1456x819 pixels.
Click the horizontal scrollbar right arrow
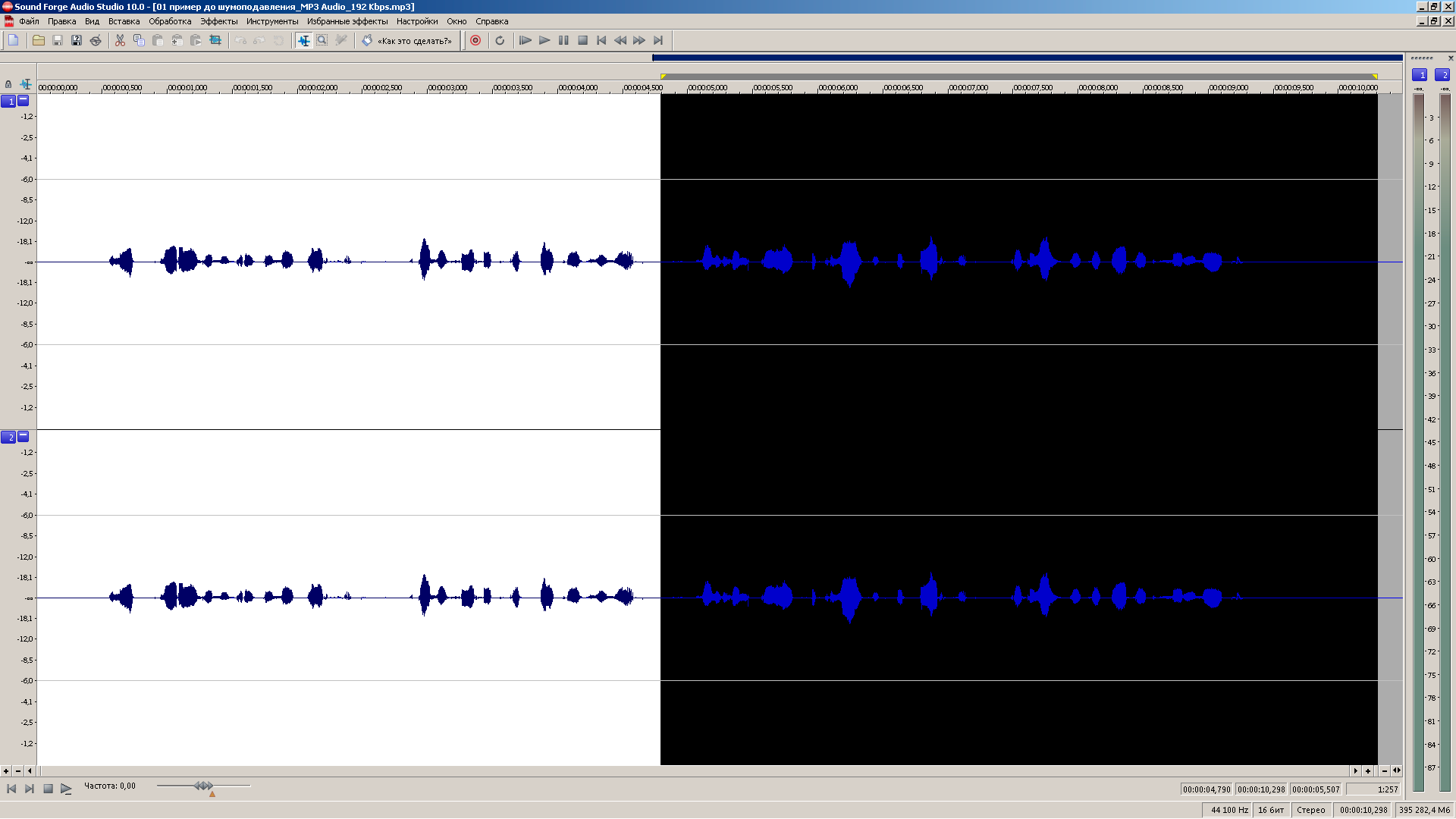coord(1356,770)
